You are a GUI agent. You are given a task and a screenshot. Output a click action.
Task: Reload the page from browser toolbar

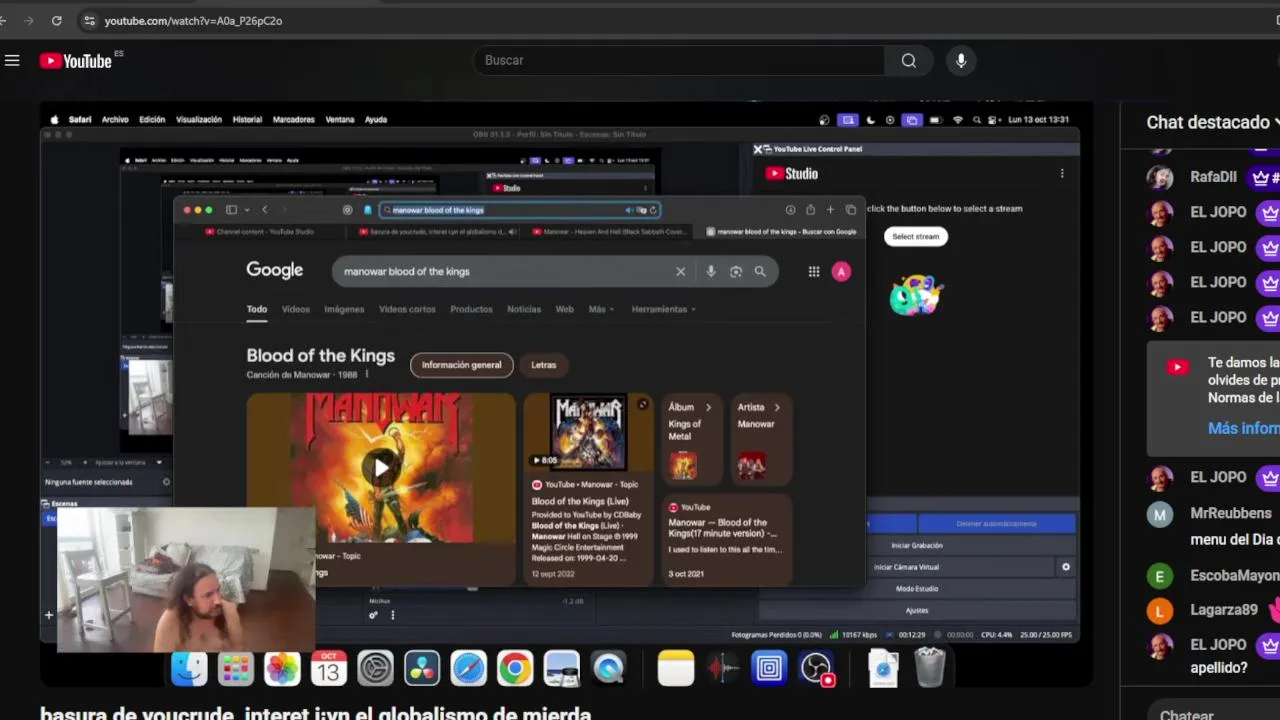[56, 20]
